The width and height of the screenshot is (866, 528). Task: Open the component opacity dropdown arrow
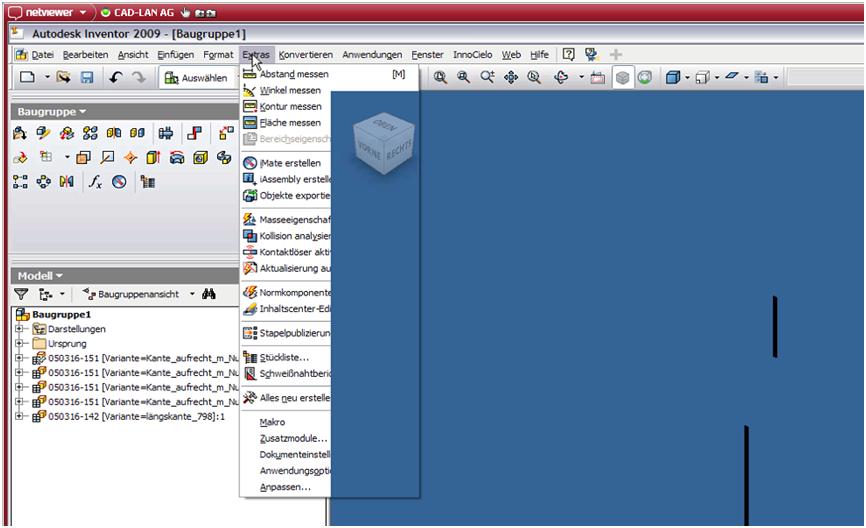(x=776, y=77)
